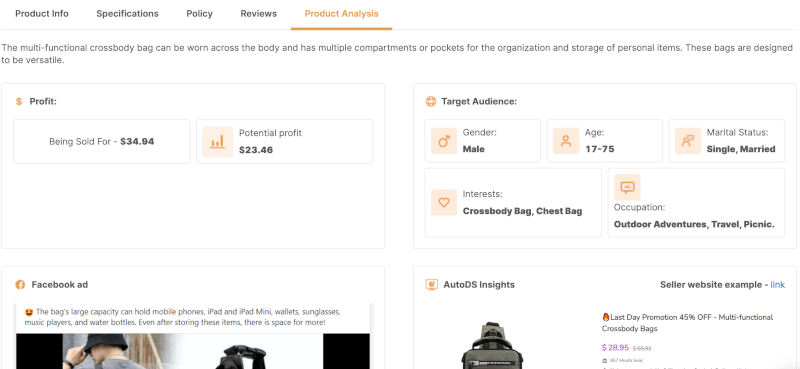The image size is (800, 369).
Task: Click the Profit section heading
Action: pyautogui.click(x=43, y=102)
